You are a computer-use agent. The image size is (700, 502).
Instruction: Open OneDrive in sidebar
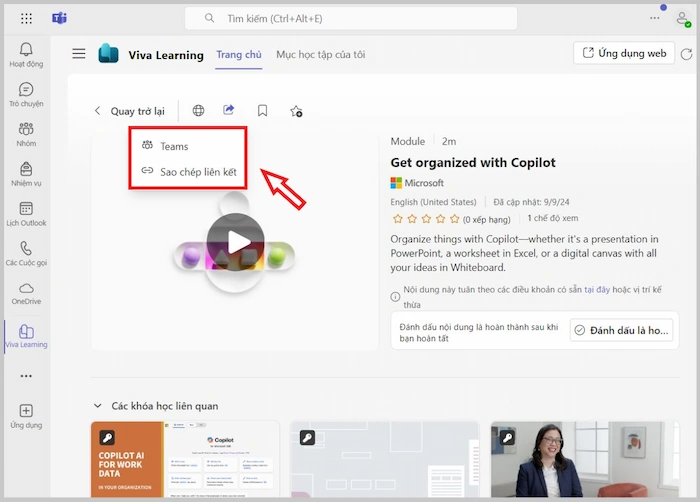pyautogui.click(x=26, y=293)
